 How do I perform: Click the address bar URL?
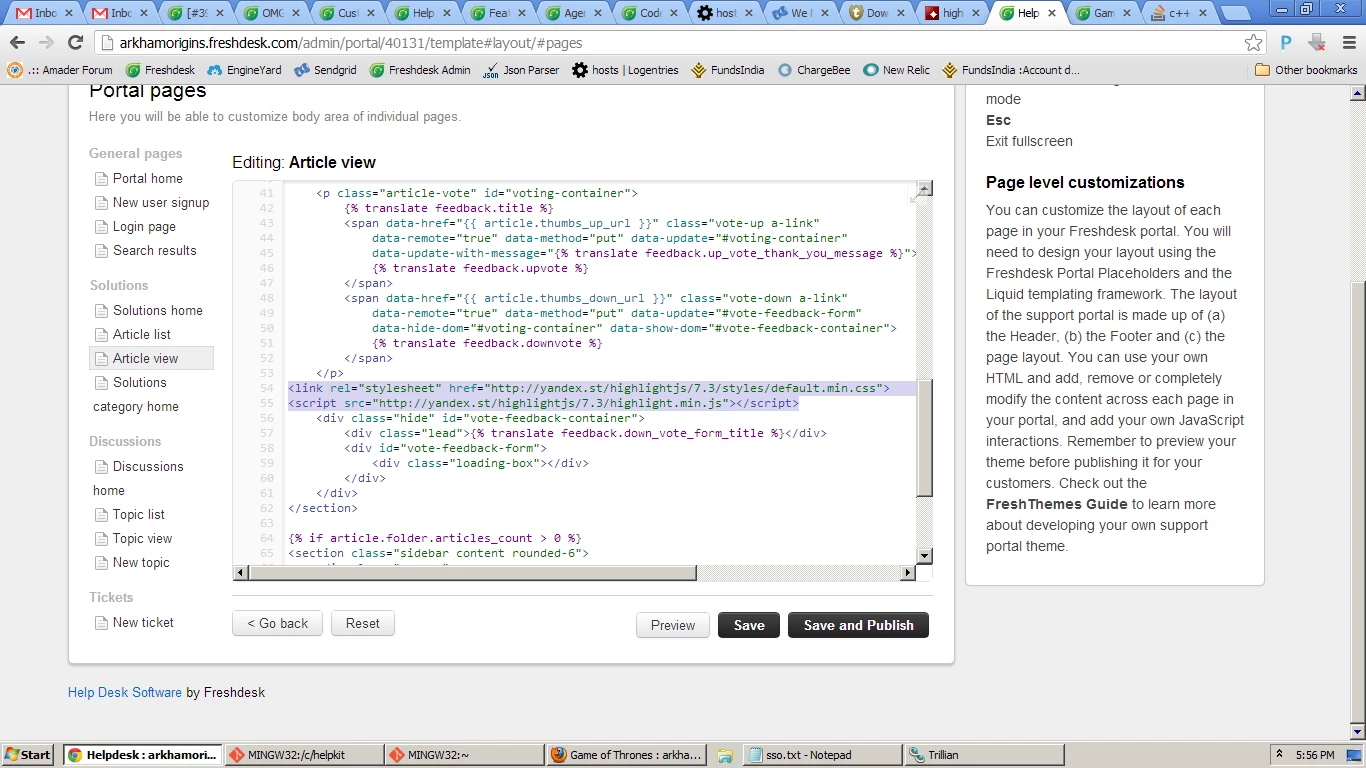click(x=351, y=43)
